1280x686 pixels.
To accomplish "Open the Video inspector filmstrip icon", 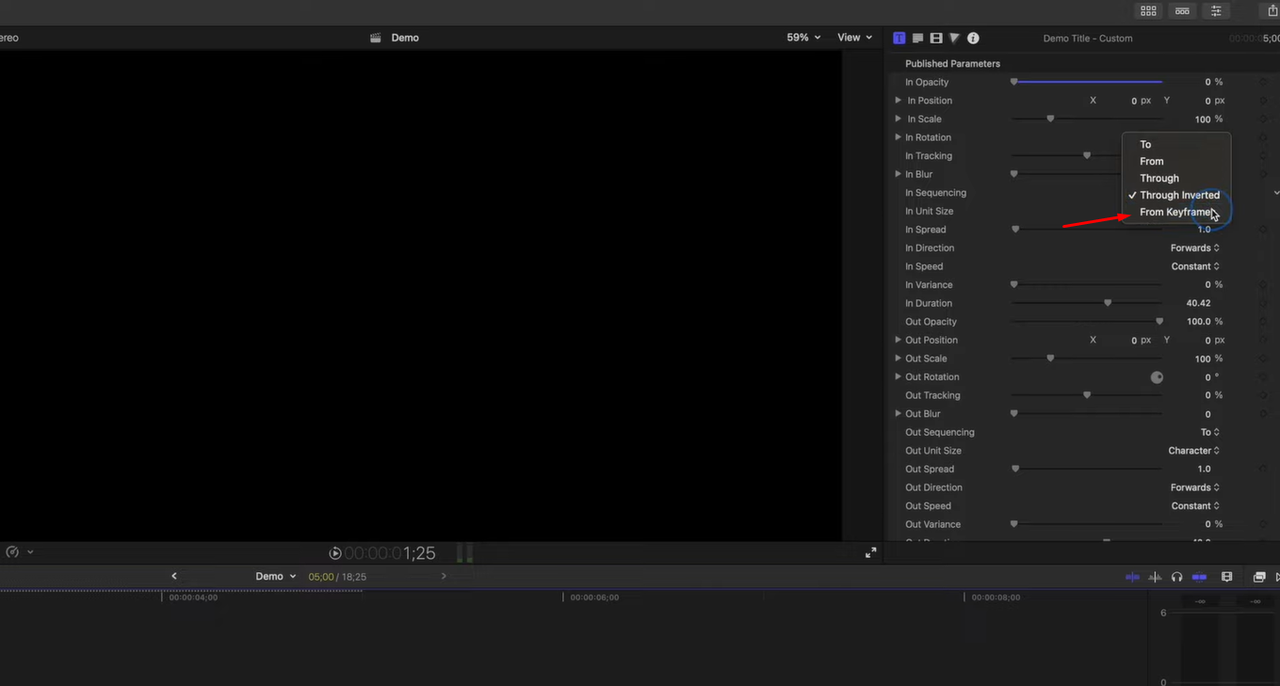I will pyautogui.click(x=936, y=38).
